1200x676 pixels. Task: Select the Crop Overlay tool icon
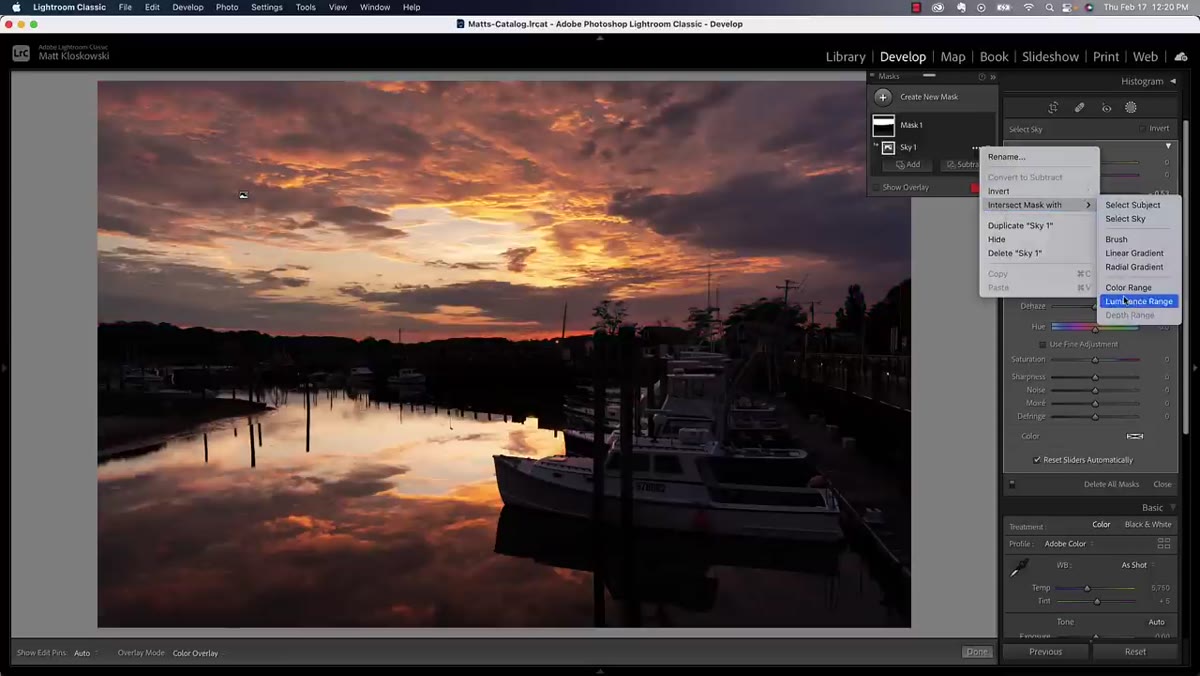[x=1053, y=108]
